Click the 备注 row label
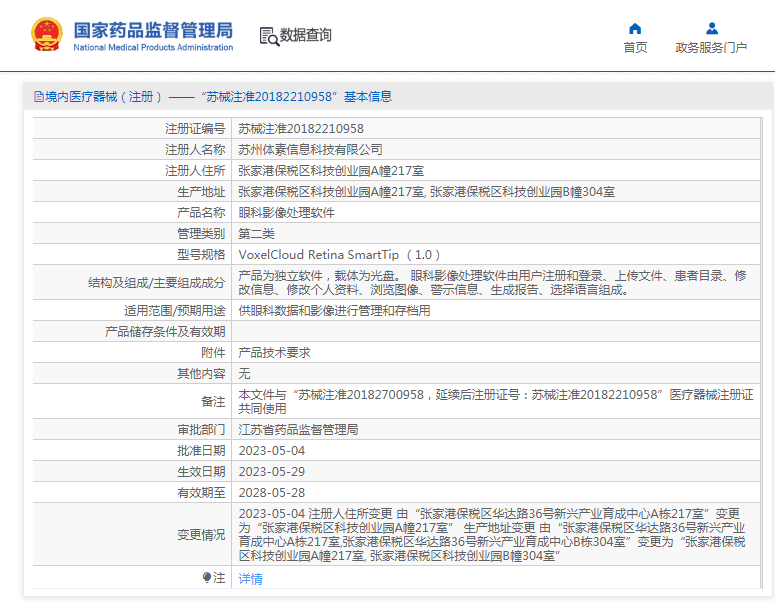775x609 pixels. (x=214, y=401)
